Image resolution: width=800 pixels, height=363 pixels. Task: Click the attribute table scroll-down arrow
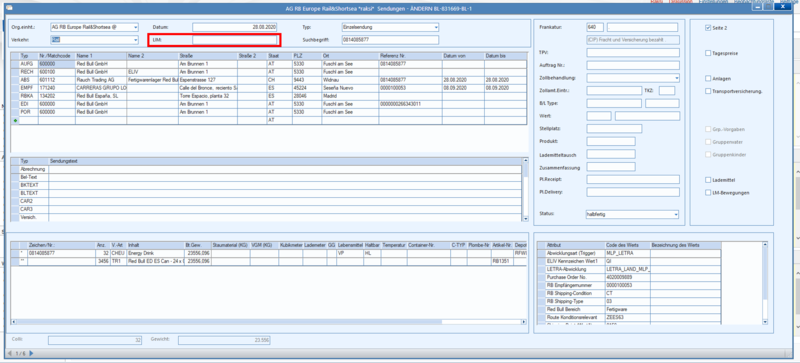(765, 322)
